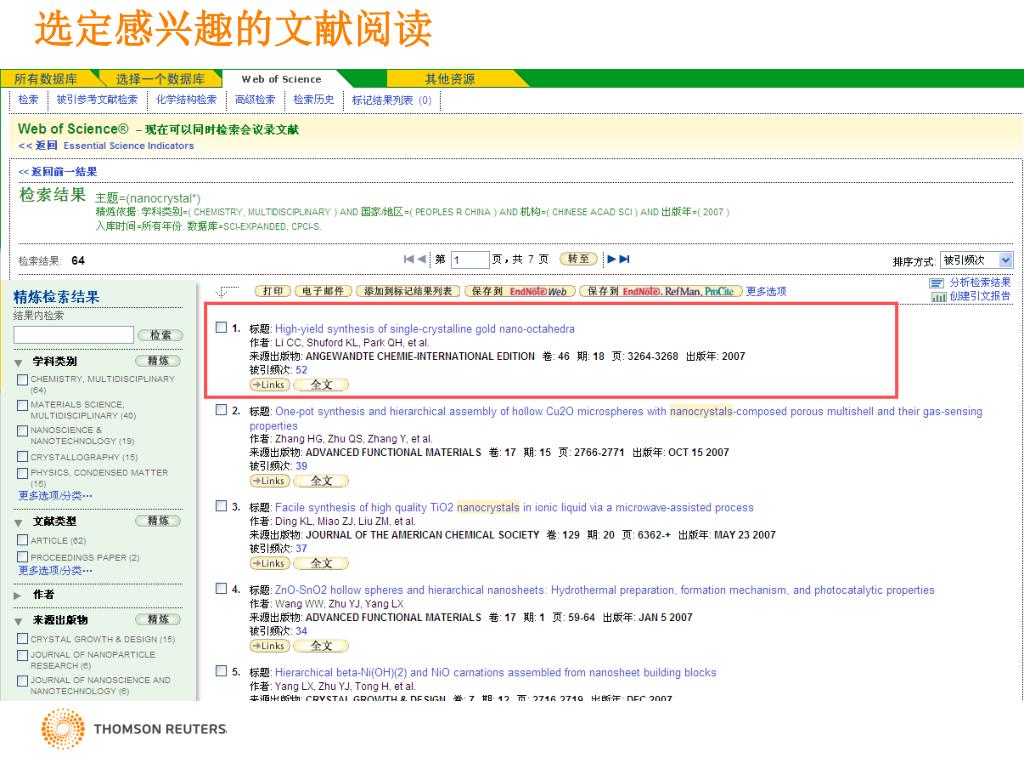
Task: Open 标记结果列表 (0) menu item
Action: tap(392, 101)
